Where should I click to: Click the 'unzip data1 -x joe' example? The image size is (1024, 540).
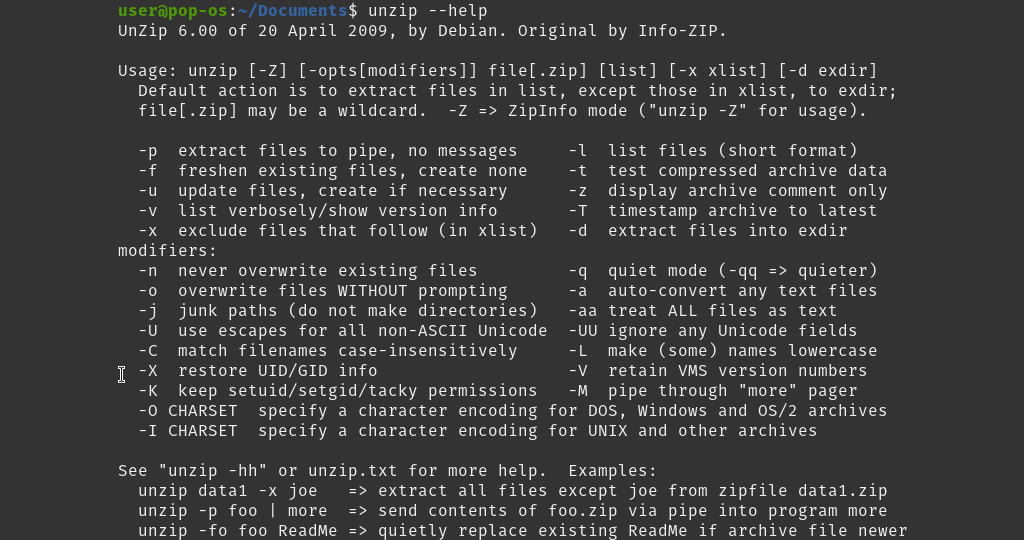(228, 491)
